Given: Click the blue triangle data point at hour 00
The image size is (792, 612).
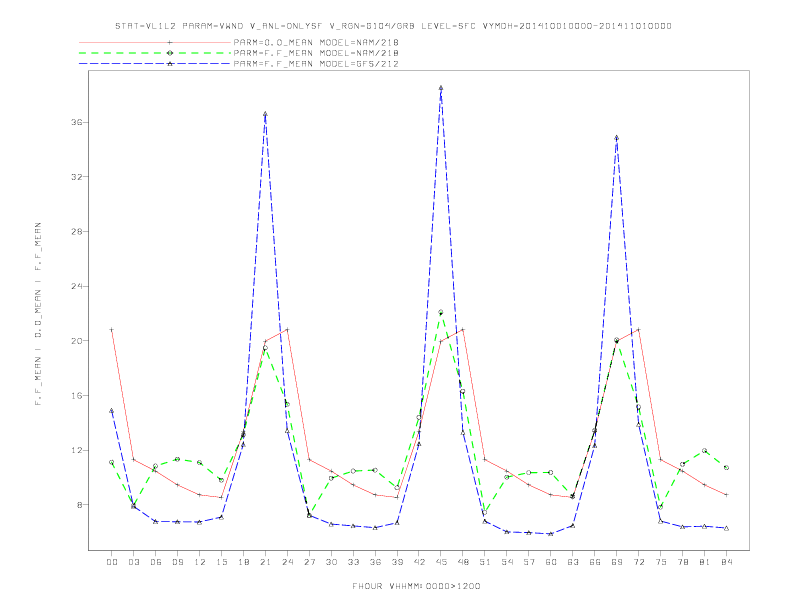Looking at the screenshot, I should tap(112, 411).
